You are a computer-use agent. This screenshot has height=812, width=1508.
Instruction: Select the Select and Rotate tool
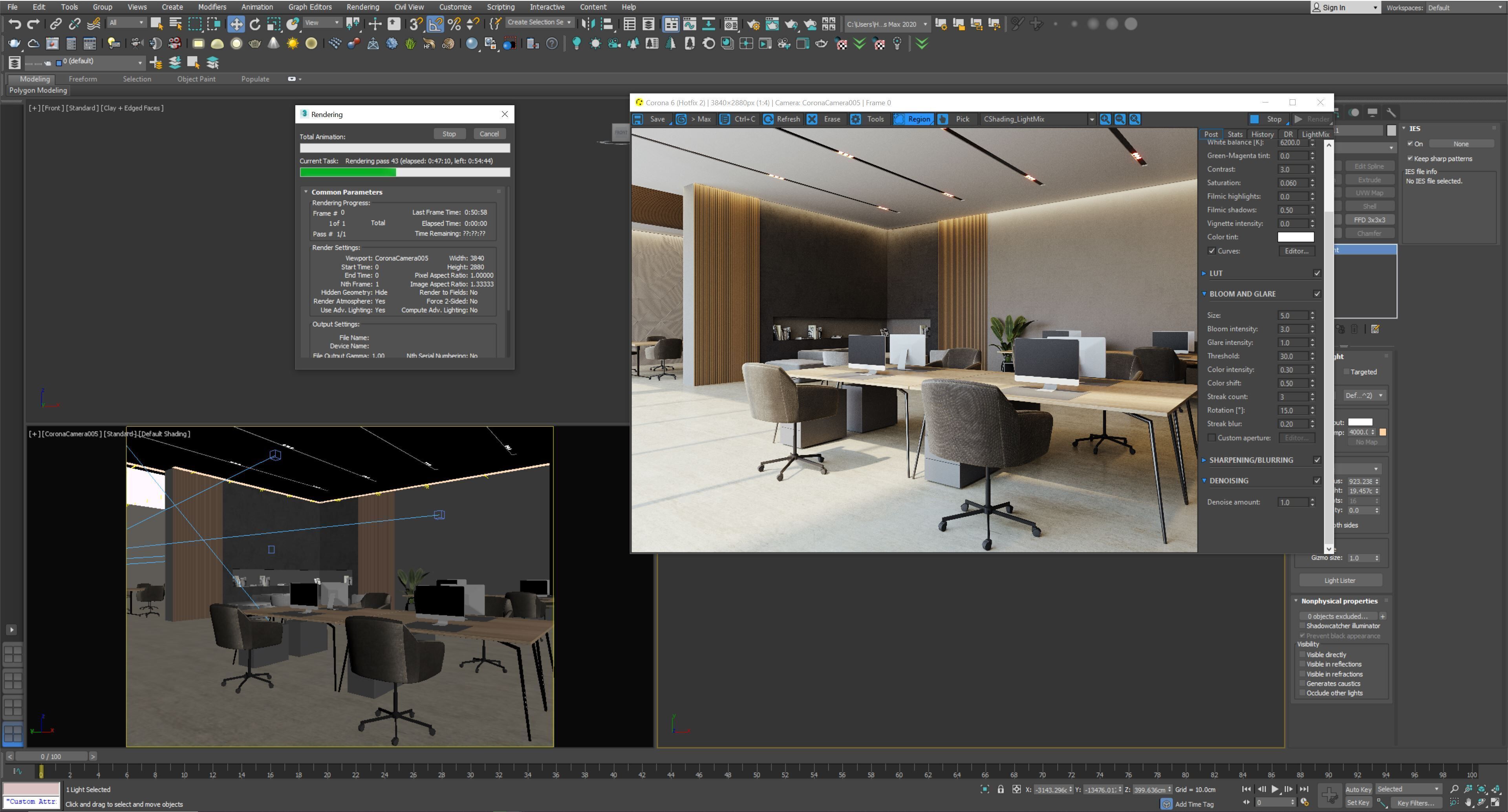(254, 24)
